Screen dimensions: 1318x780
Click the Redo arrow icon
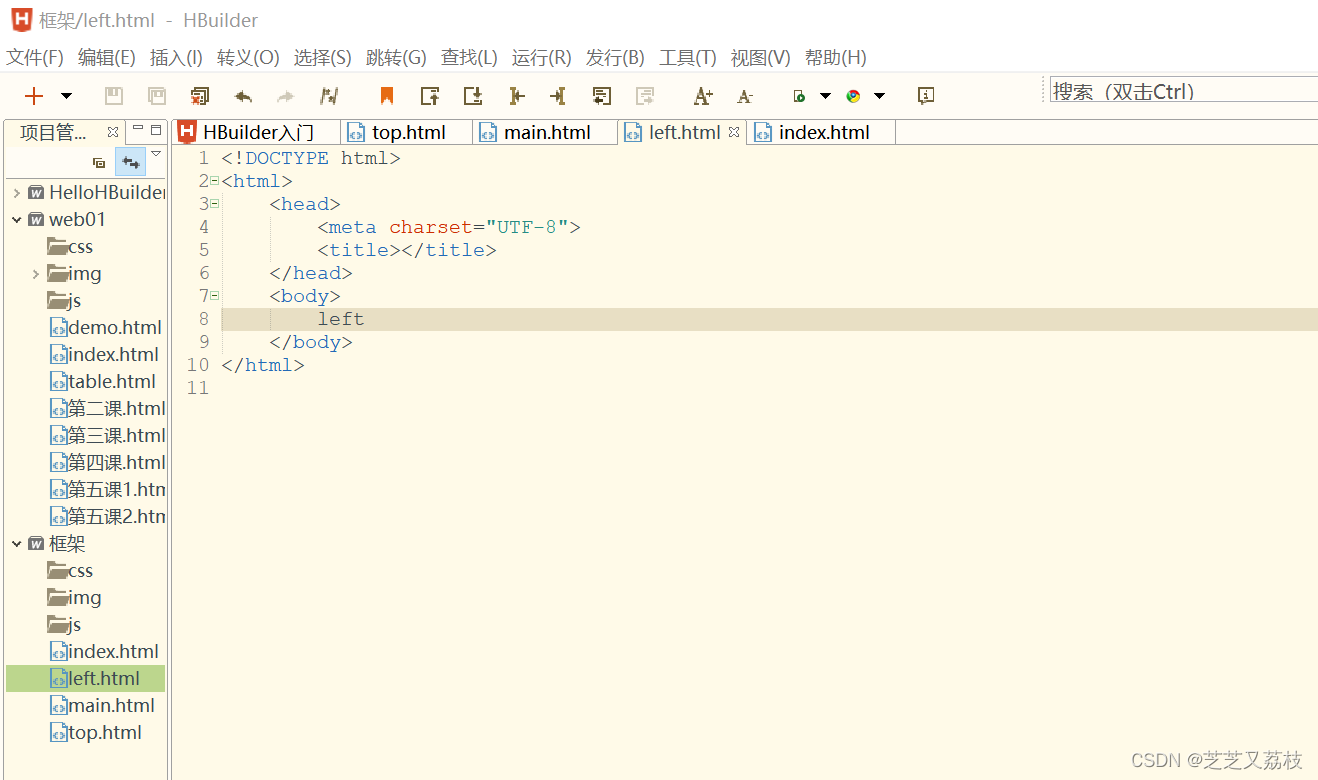[x=286, y=96]
